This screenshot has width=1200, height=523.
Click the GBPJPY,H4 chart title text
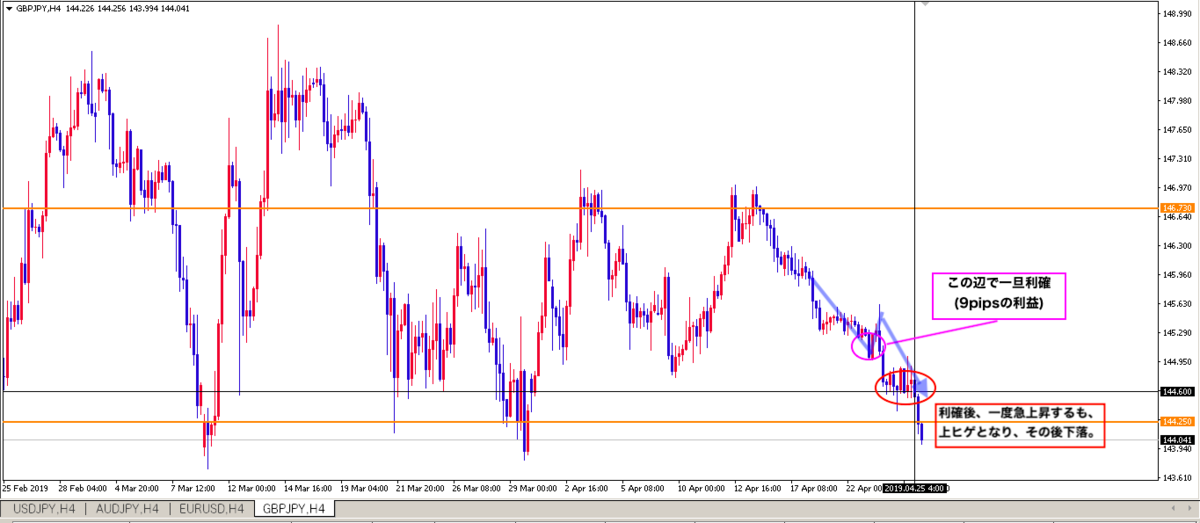(40, 9)
